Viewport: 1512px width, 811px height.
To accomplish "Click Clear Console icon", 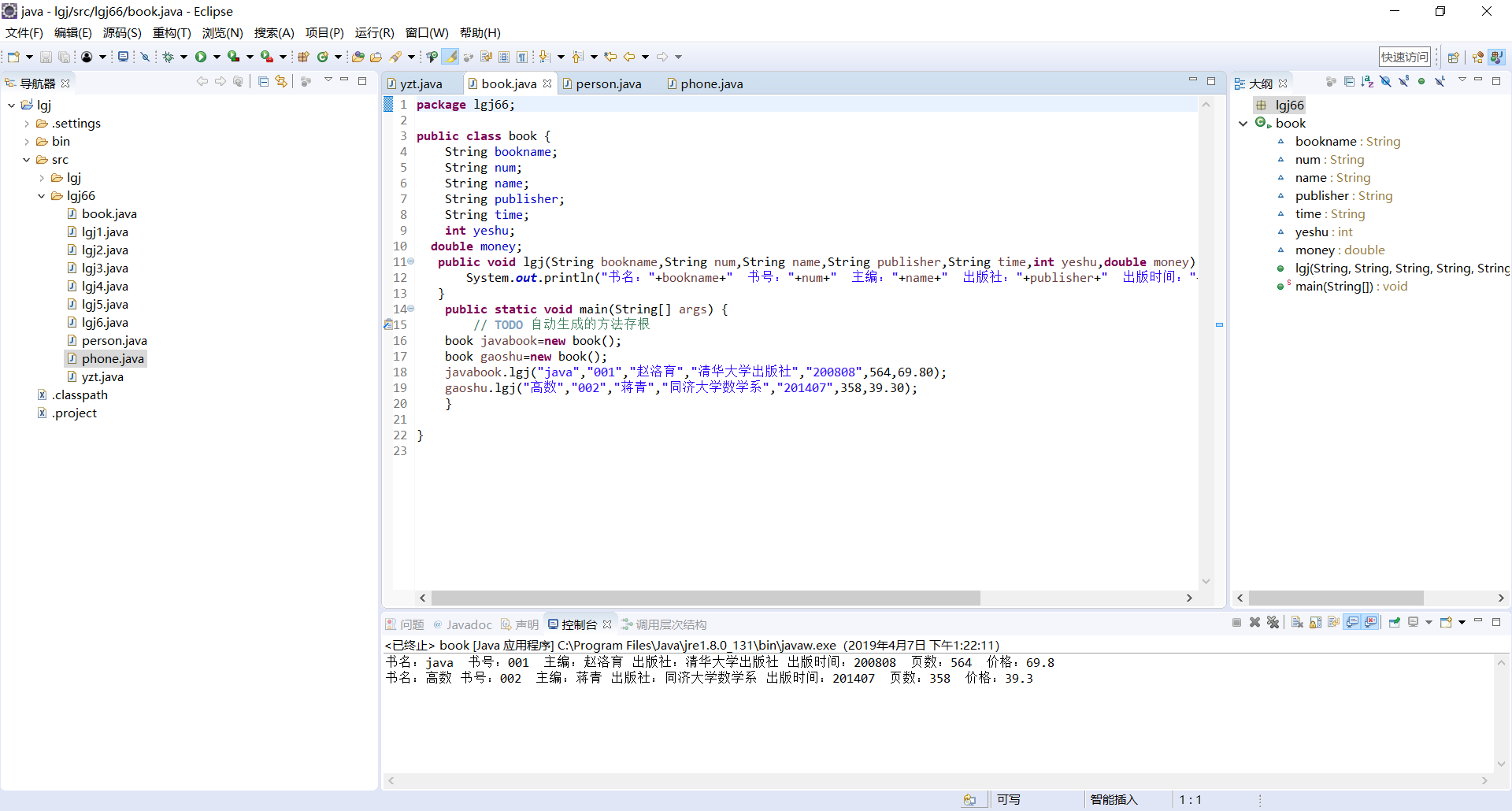I will (1296, 623).
